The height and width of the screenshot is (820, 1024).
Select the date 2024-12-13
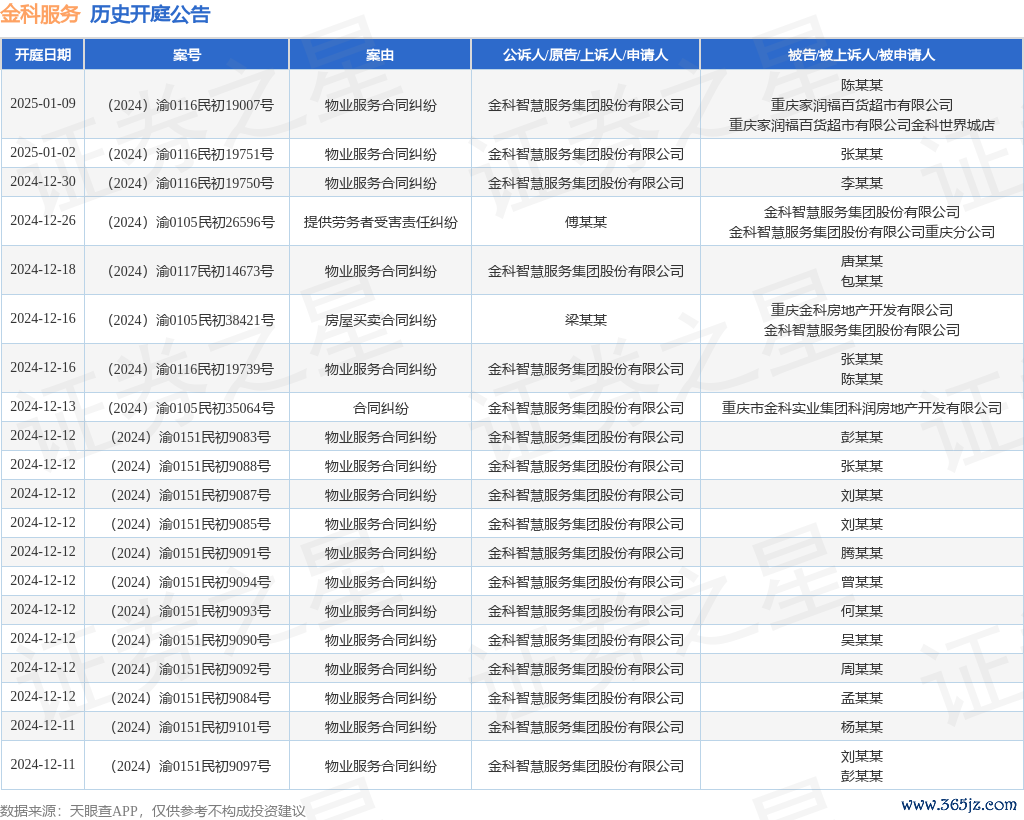coord(43,407)
